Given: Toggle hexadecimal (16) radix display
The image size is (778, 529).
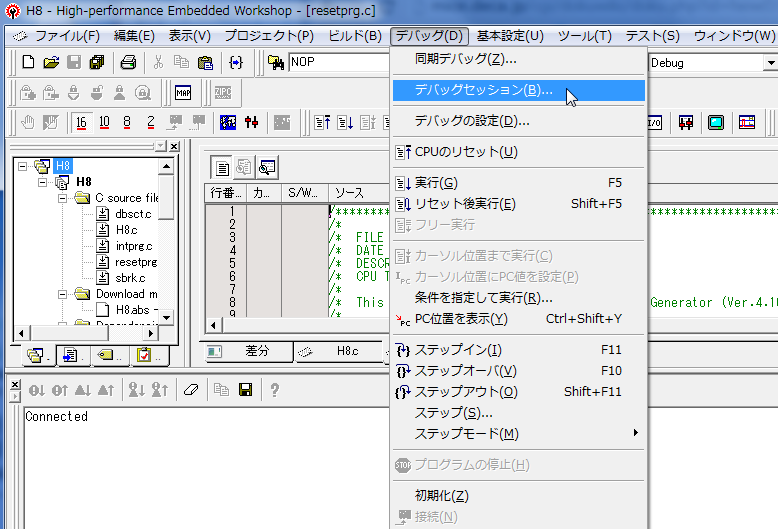Looking at the screenshot, I should pyautogui.click(x=81, y=123).
